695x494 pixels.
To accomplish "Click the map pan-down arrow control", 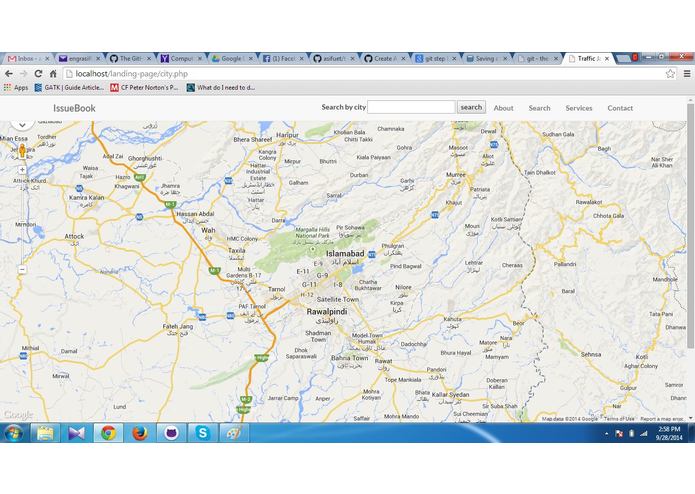I will (x=22, y=125).
